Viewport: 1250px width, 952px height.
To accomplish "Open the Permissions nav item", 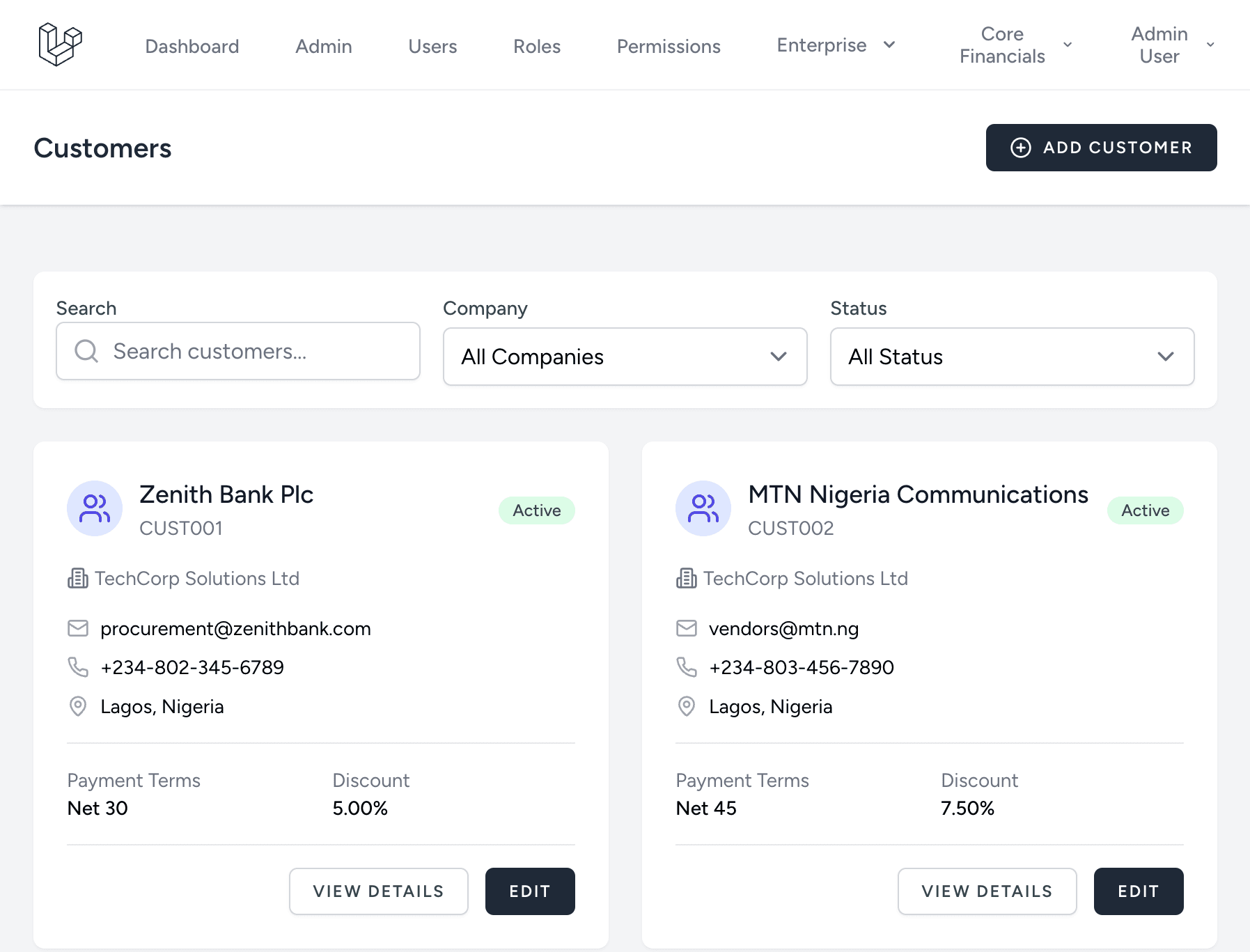I will [669, 46].
